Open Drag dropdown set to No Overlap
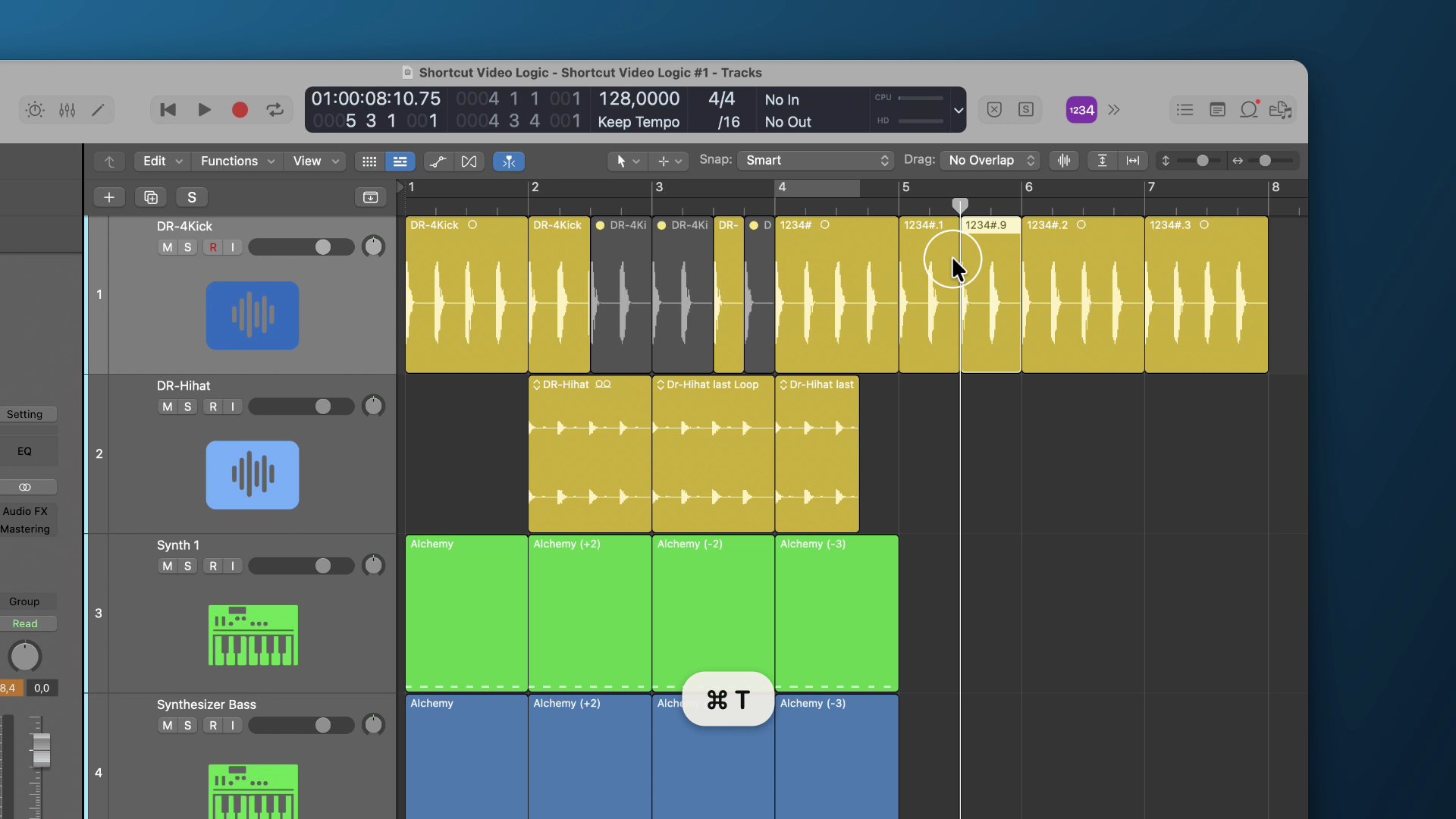The height and width of the screenshot is (819, 1456). coord(990,160)
